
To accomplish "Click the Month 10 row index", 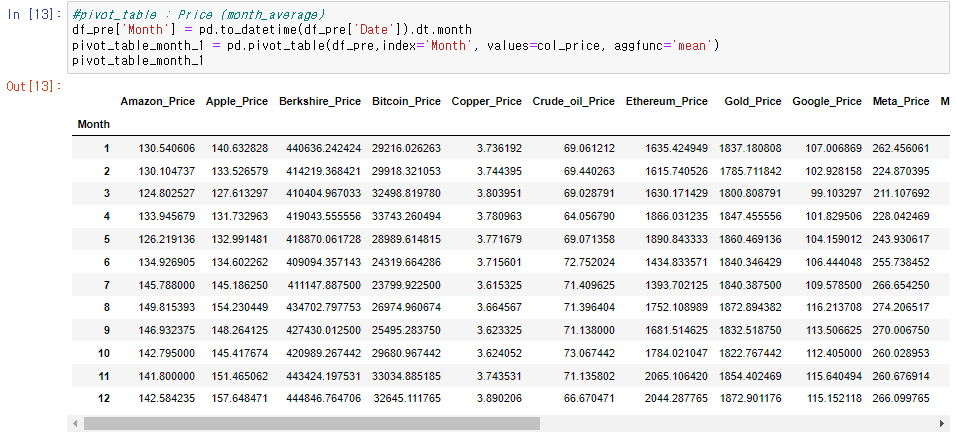I will tap(104, 353).
